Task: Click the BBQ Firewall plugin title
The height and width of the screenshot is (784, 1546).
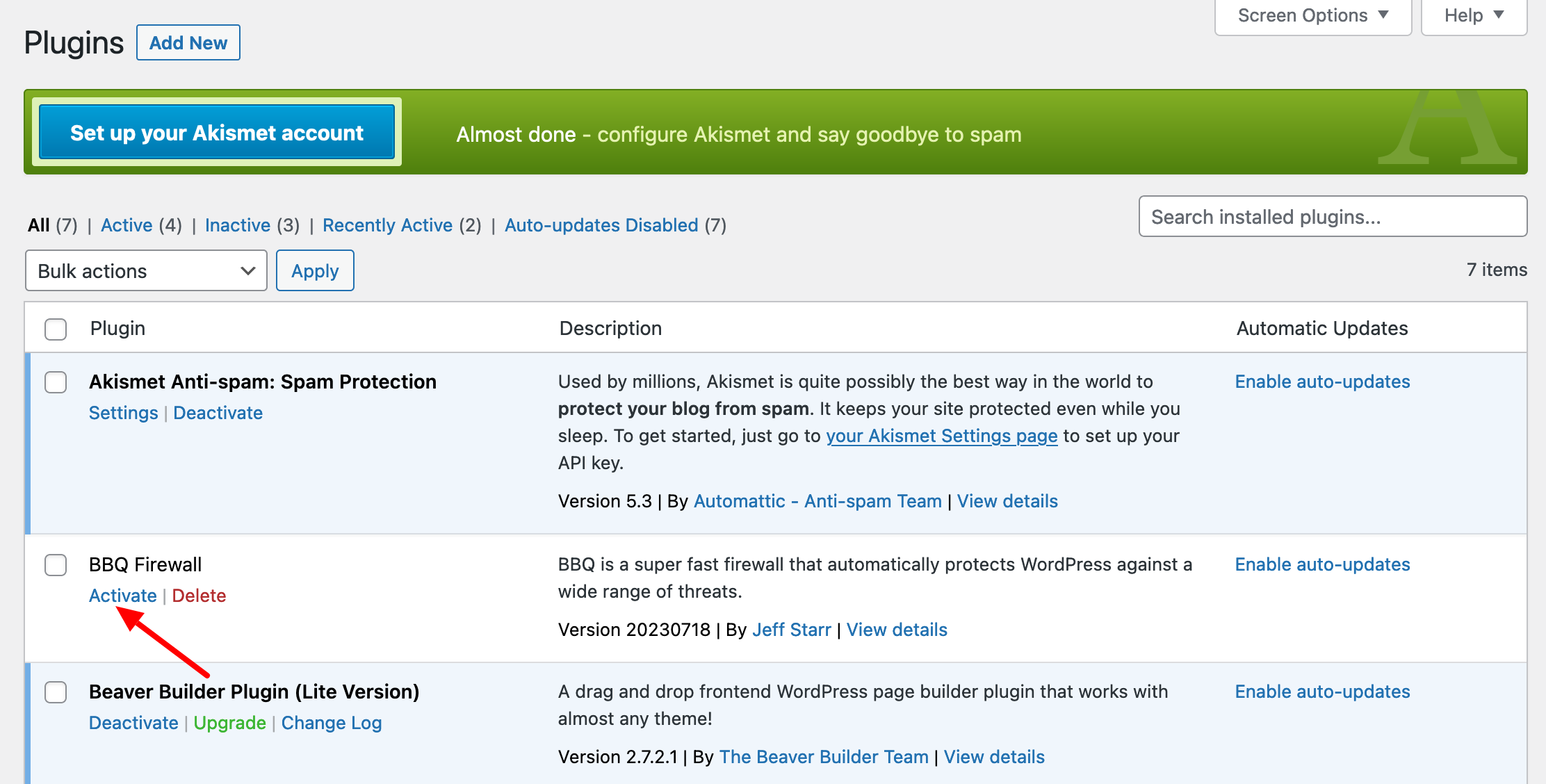Action: pyautogui.click(x=145, y=564)
